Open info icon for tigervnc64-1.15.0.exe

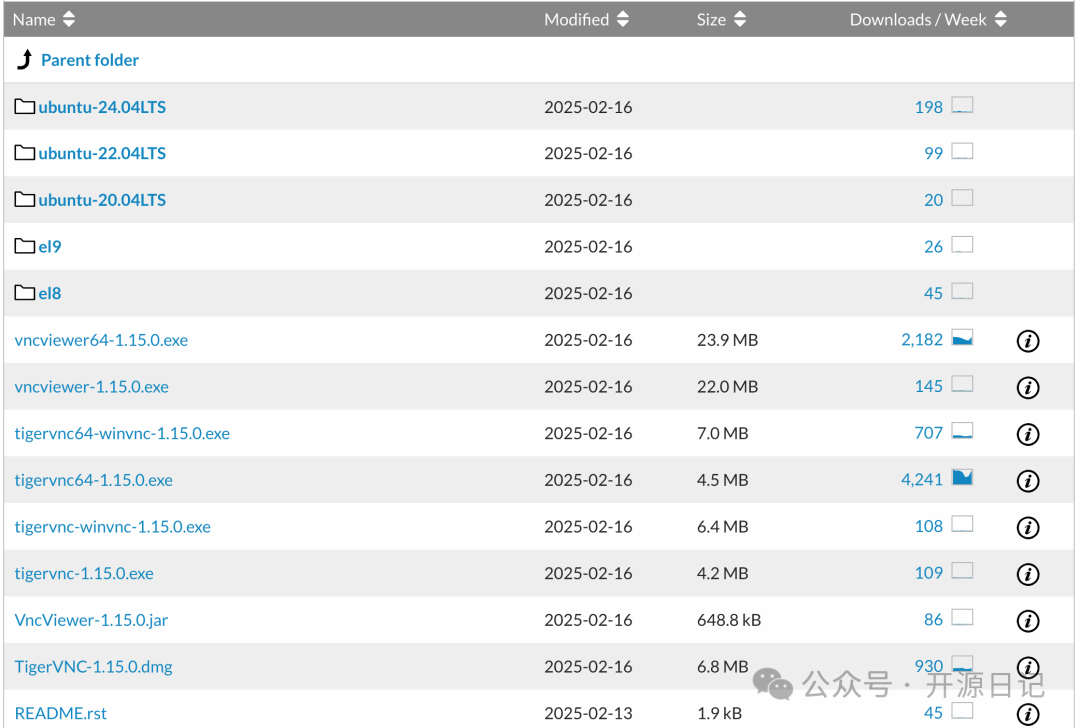[x=1027, y=481]
